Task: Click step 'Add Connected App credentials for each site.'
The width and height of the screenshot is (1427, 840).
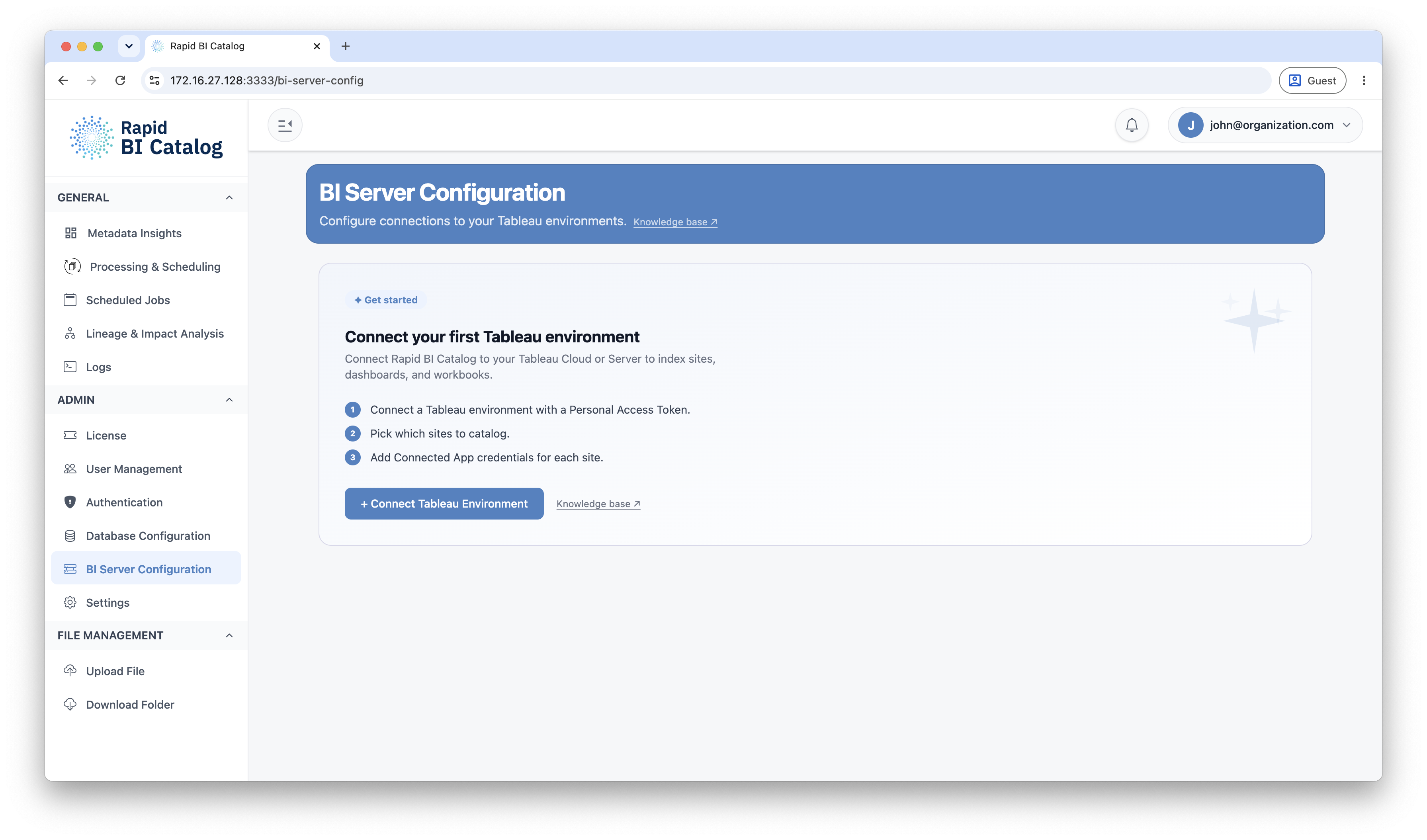Action: [487, 457]
